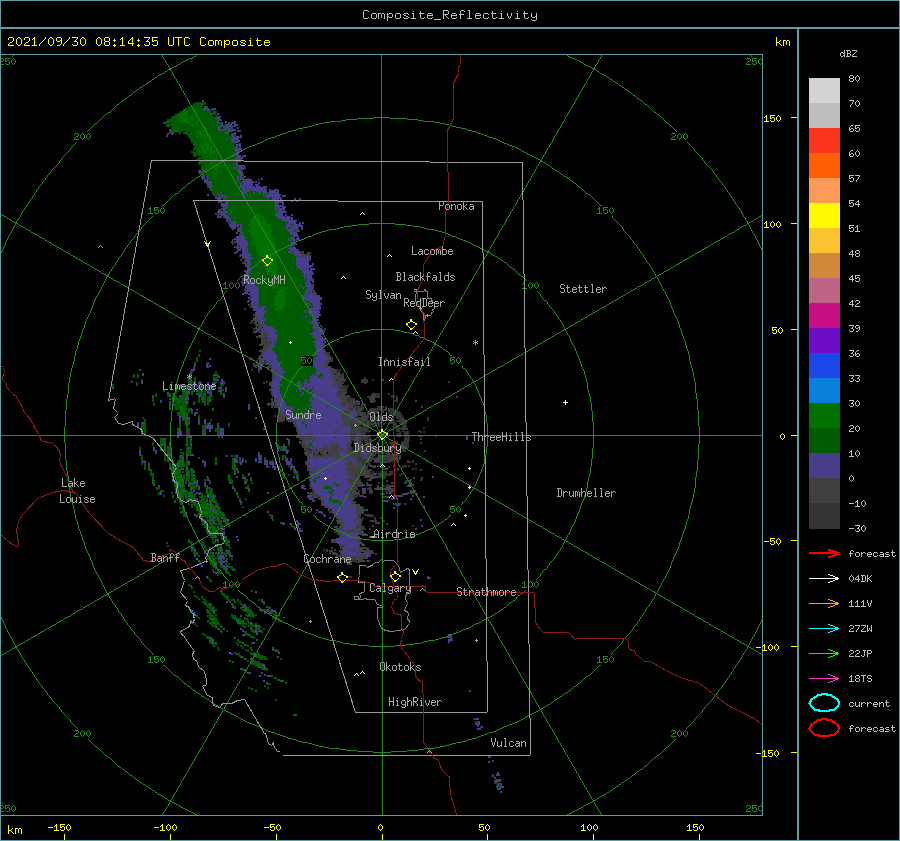Click the Sylvan label

383,295
